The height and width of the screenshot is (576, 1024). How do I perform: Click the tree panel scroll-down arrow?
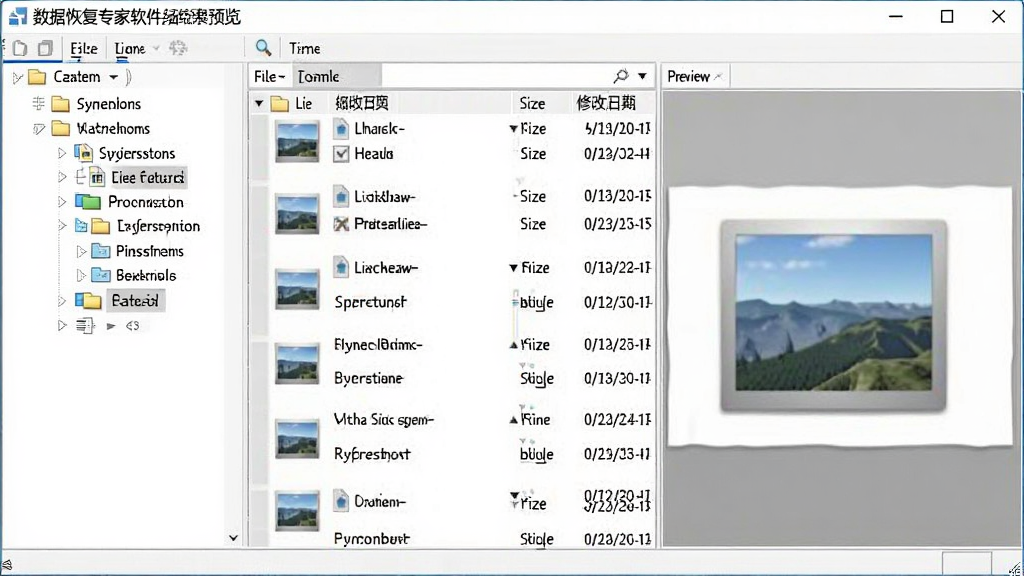pos(233,538)
